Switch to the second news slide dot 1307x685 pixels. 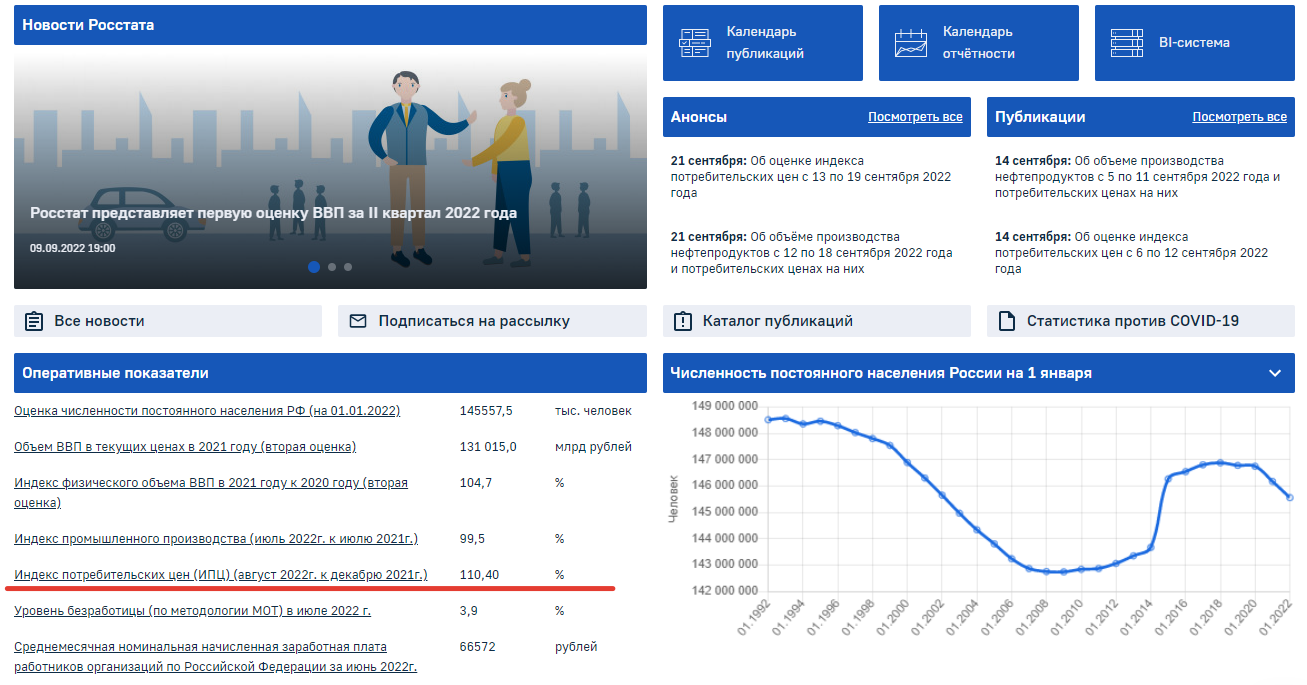(x=332, y=267)
